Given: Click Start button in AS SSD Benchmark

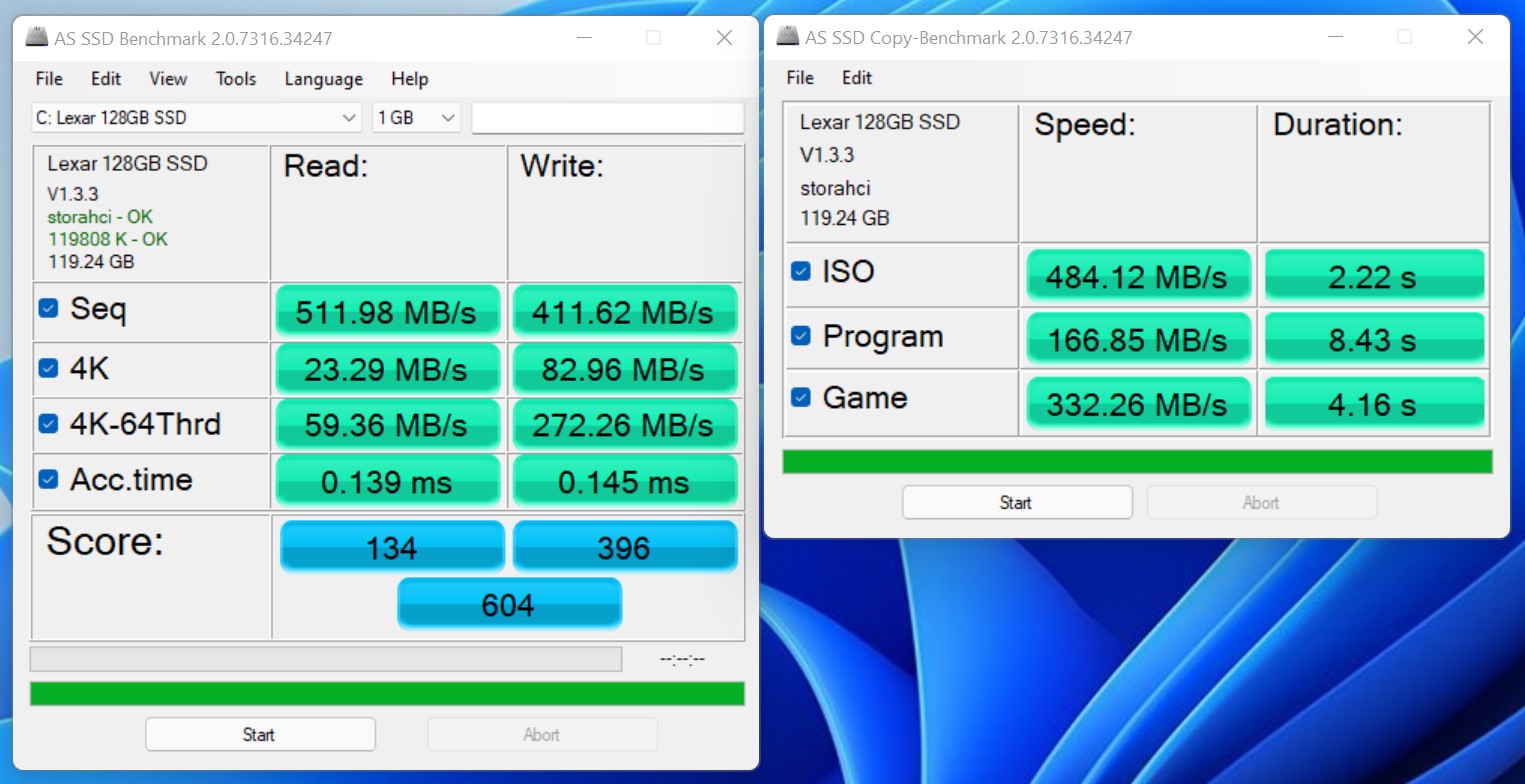Looking at the screenshot, I should pos(260,735).
